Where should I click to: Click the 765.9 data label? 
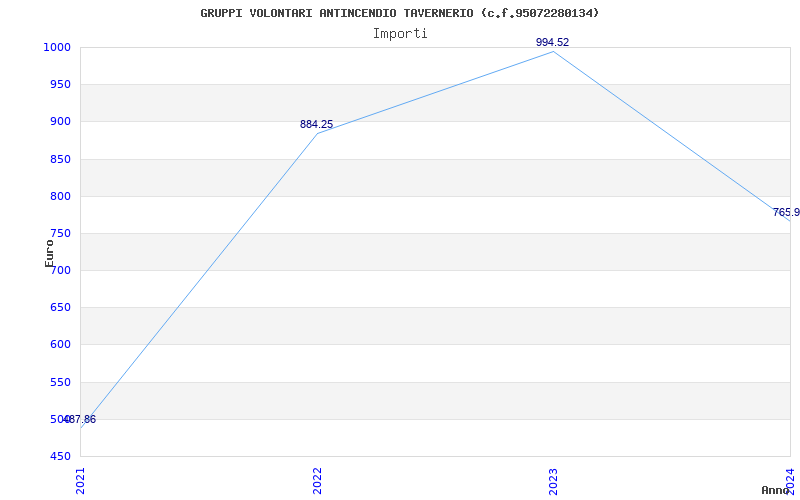[x=786, y=213]
